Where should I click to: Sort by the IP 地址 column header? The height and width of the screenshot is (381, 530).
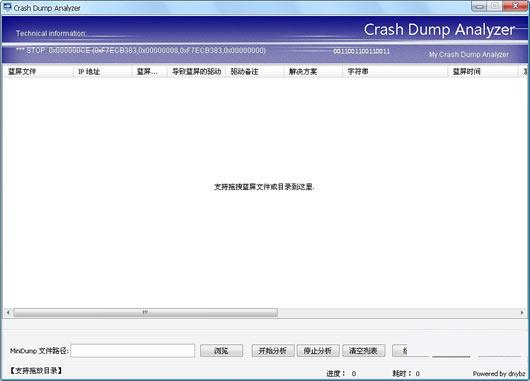(x=102, y=72)
